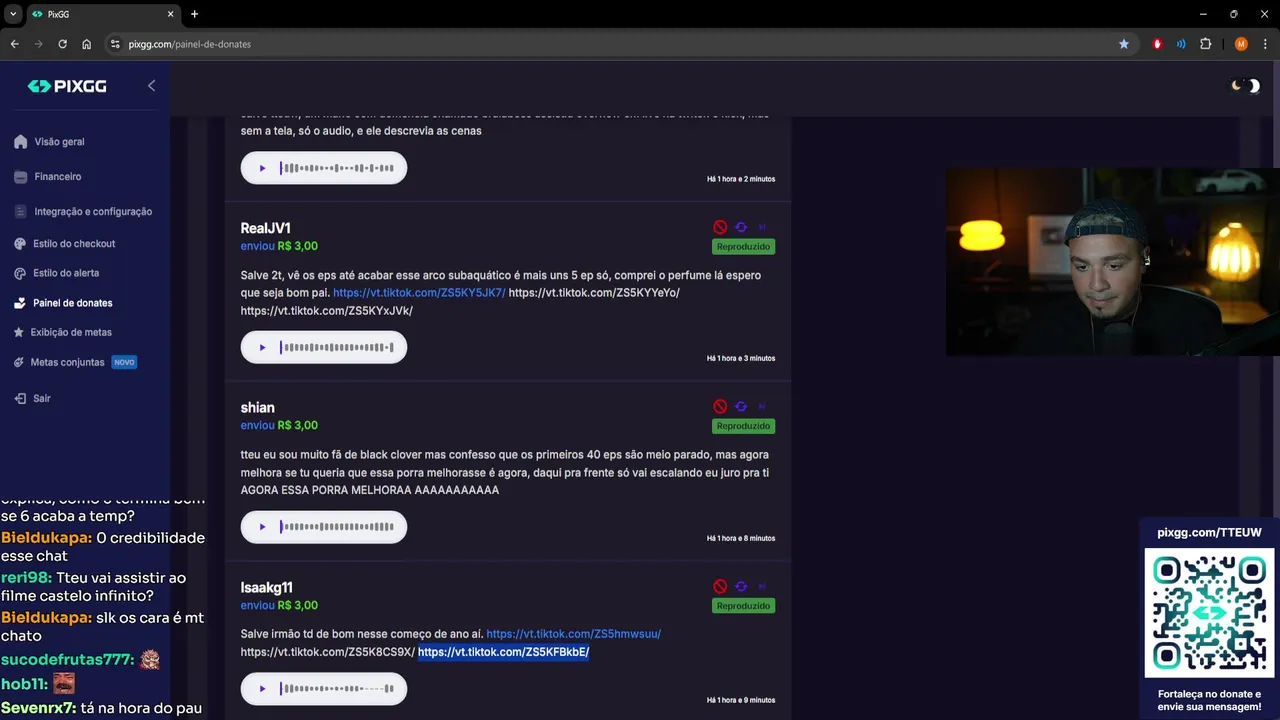
Task: Replay RealJV1 donation alert with refresh icon
Action: coord(741,227)
